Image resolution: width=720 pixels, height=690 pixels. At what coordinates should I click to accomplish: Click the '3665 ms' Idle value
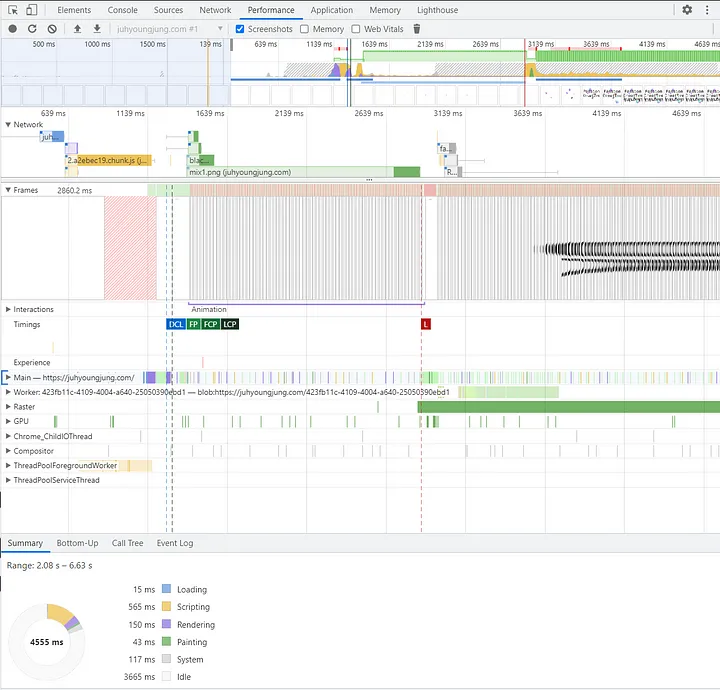[x=139, y=677]
